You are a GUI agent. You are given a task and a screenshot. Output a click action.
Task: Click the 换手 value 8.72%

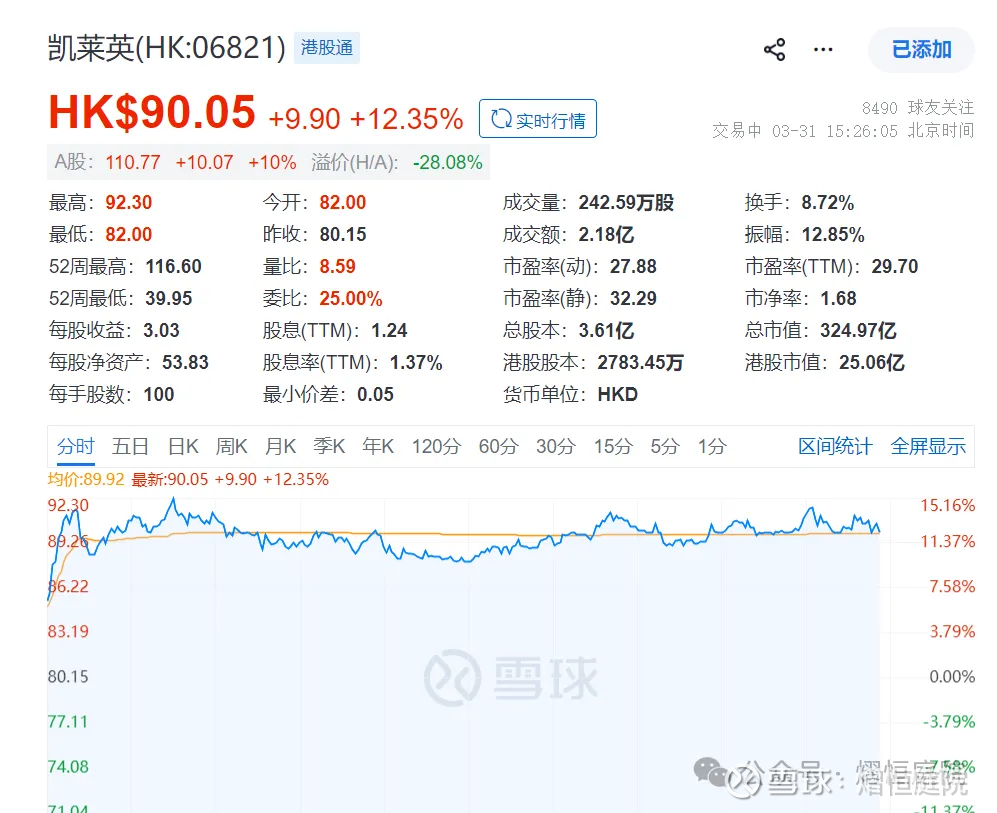click(827, 203)
